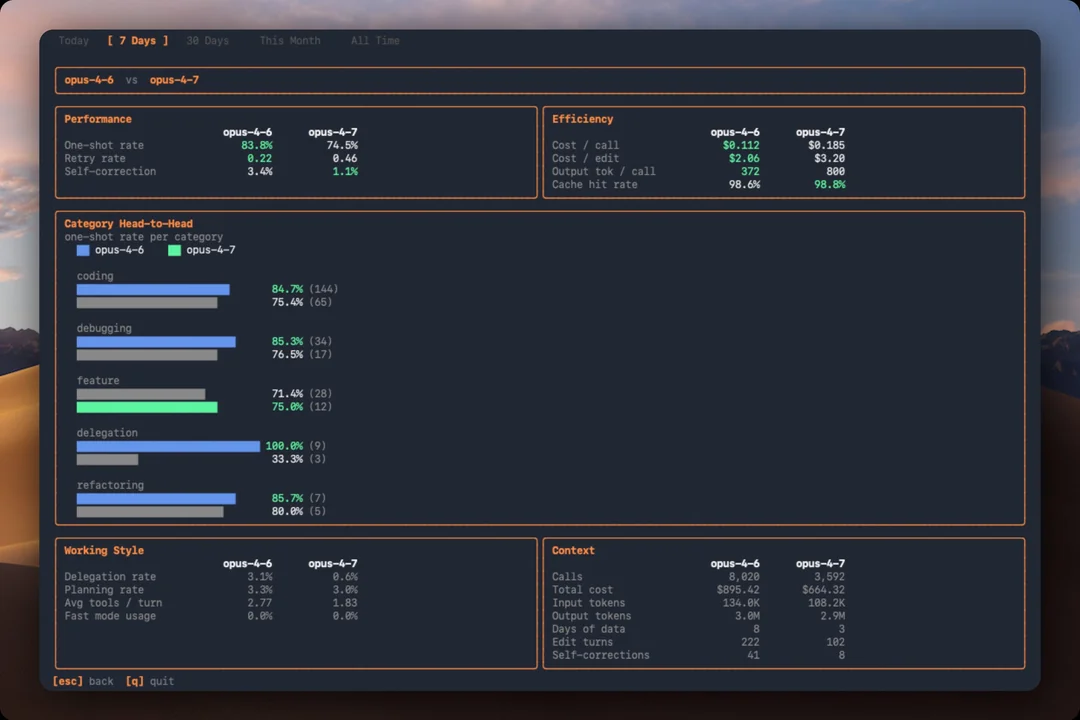The width and height of the screenshot is (1080, 720).
Task: Click the blue coding bar for opus-4-6
Action: click(x=153, y=289)
